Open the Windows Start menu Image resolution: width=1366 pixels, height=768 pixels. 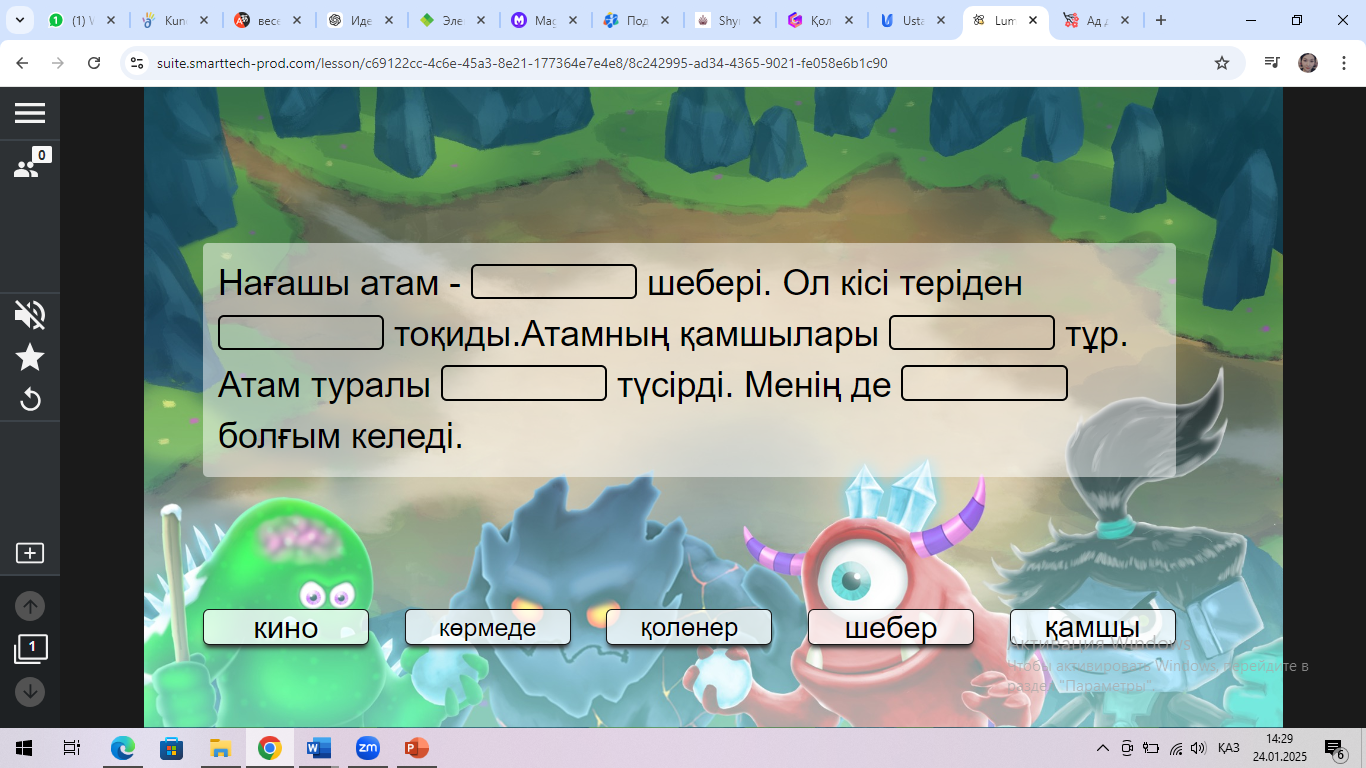click(x=24, y=748)
